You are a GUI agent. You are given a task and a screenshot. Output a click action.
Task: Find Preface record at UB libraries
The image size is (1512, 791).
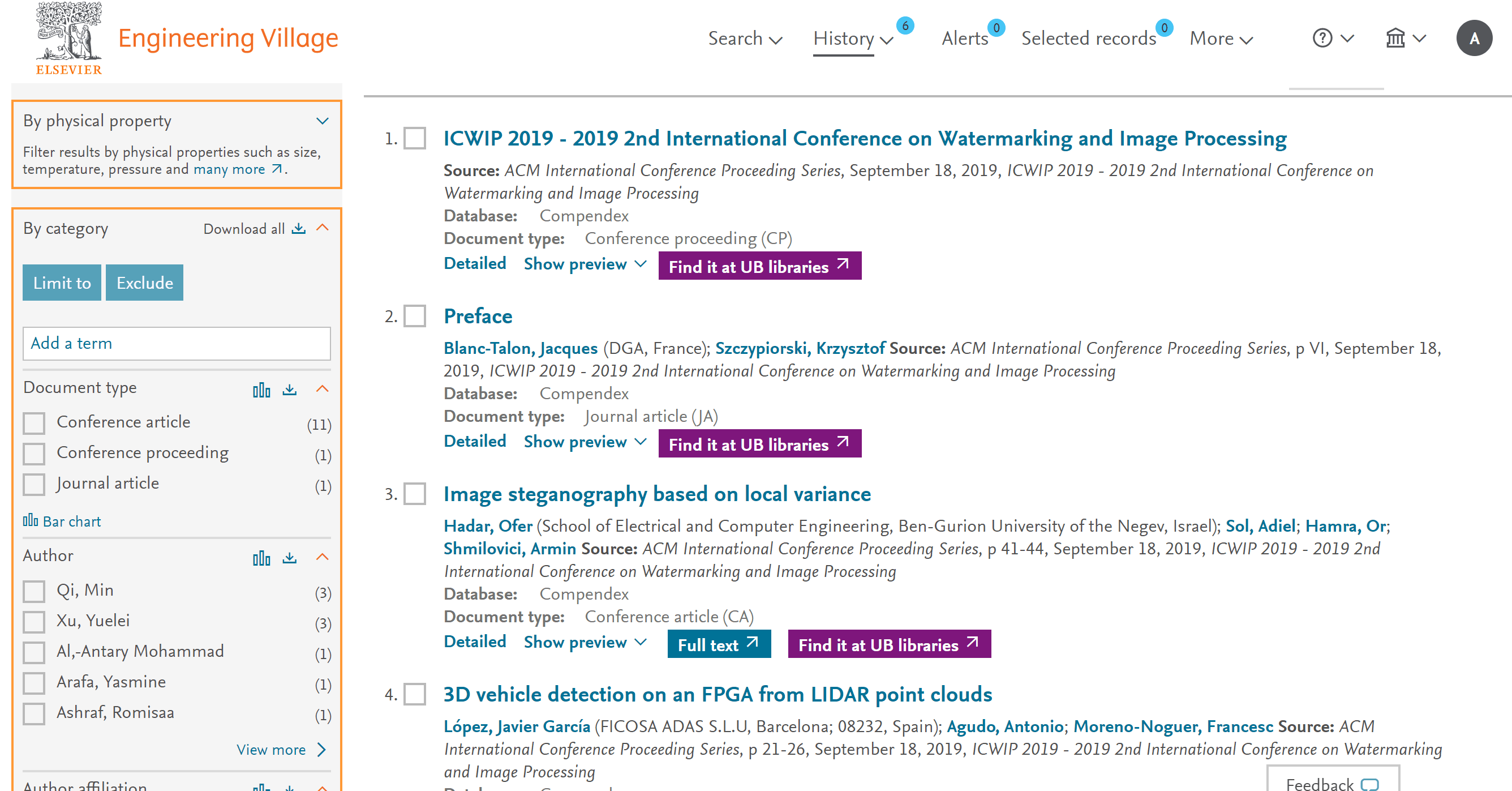tap(759, 444)
